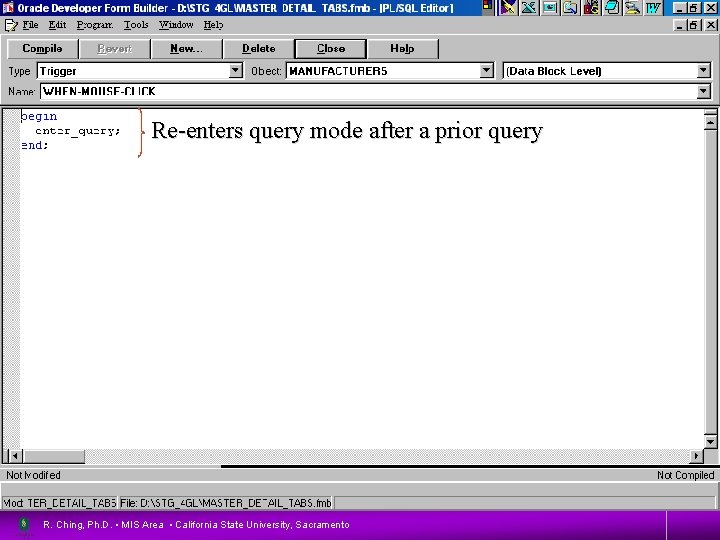Click the Name label

coord(21,91)
